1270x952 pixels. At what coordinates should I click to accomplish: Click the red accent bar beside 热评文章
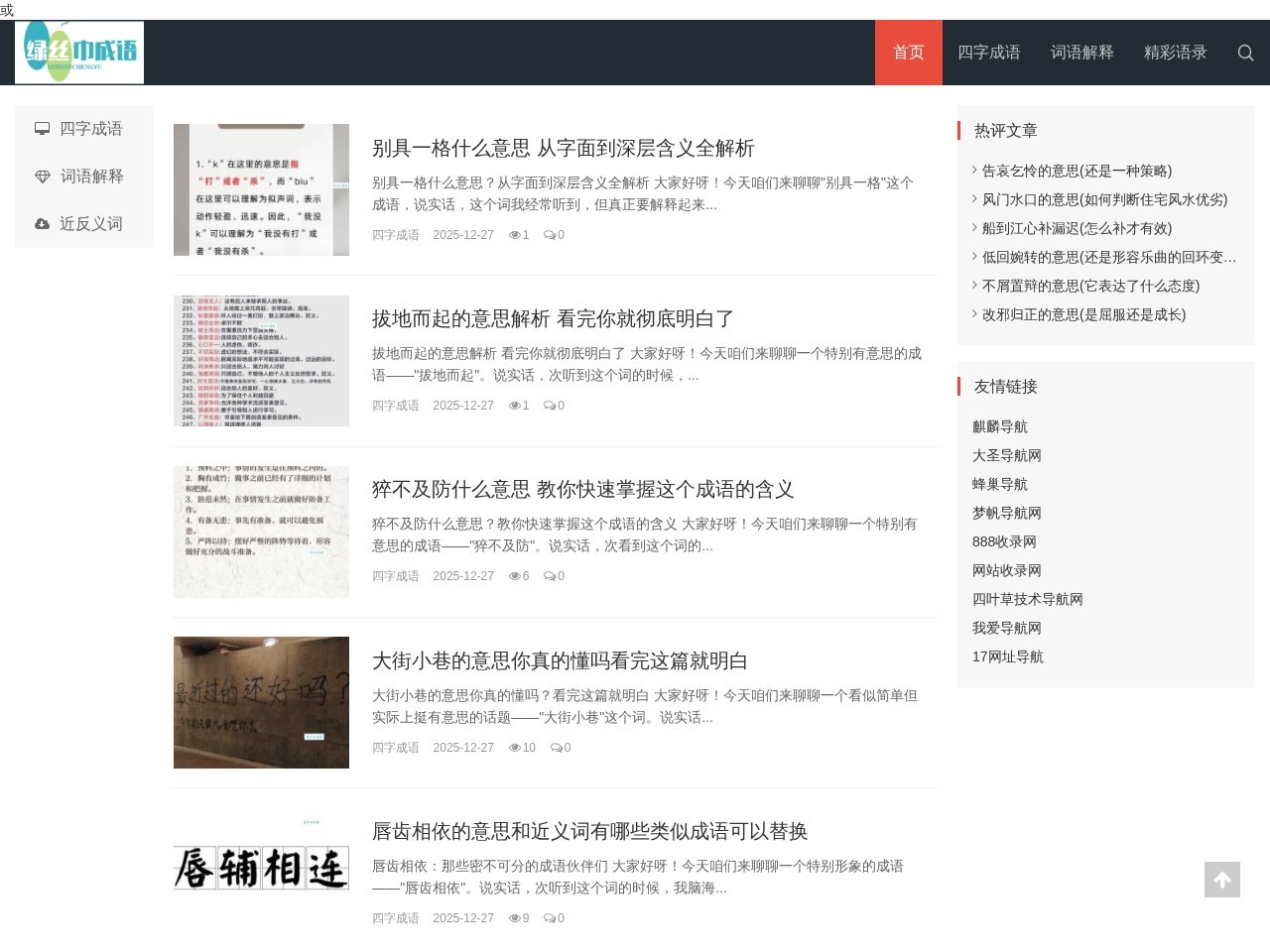(x=958, y=130)
